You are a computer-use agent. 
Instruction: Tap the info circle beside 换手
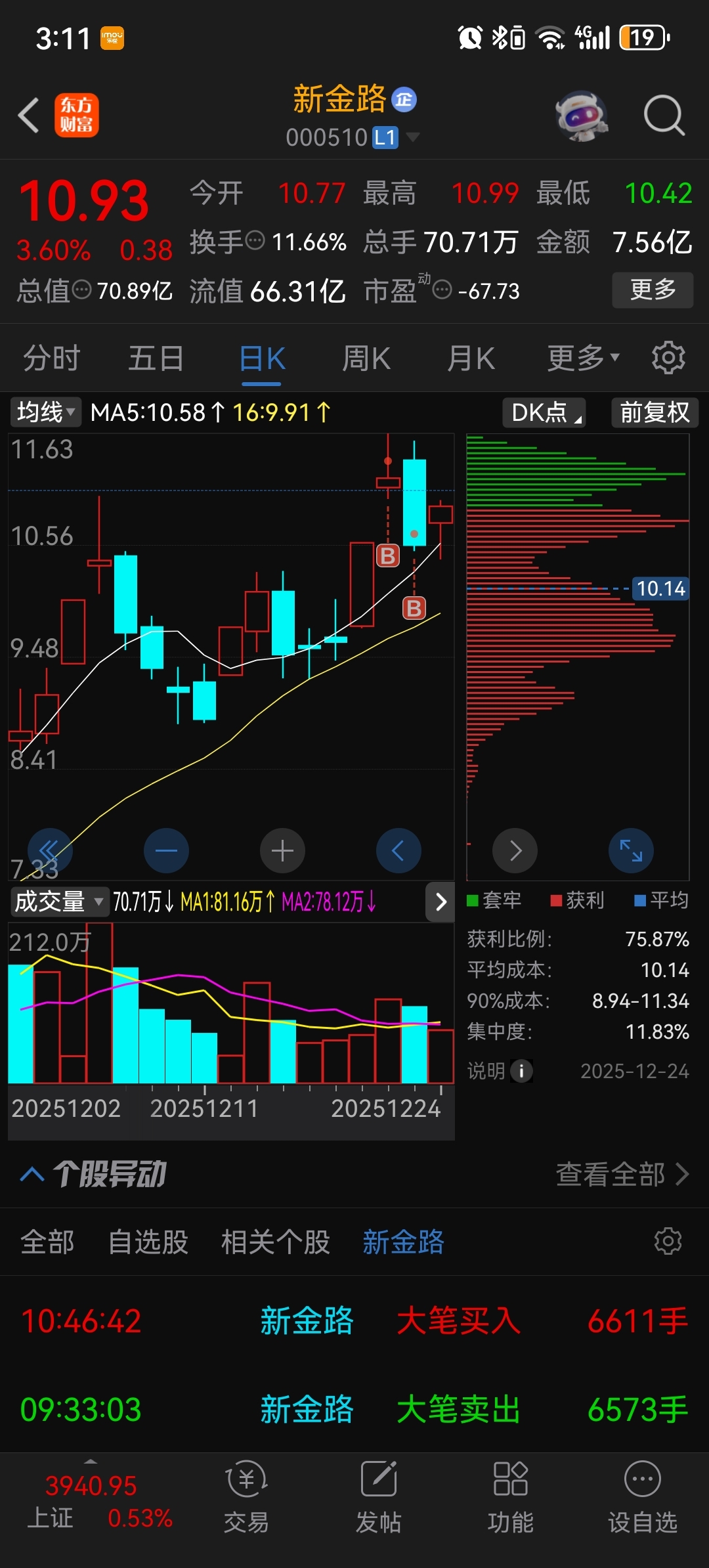pyautogui.click(x=255, y=241)
